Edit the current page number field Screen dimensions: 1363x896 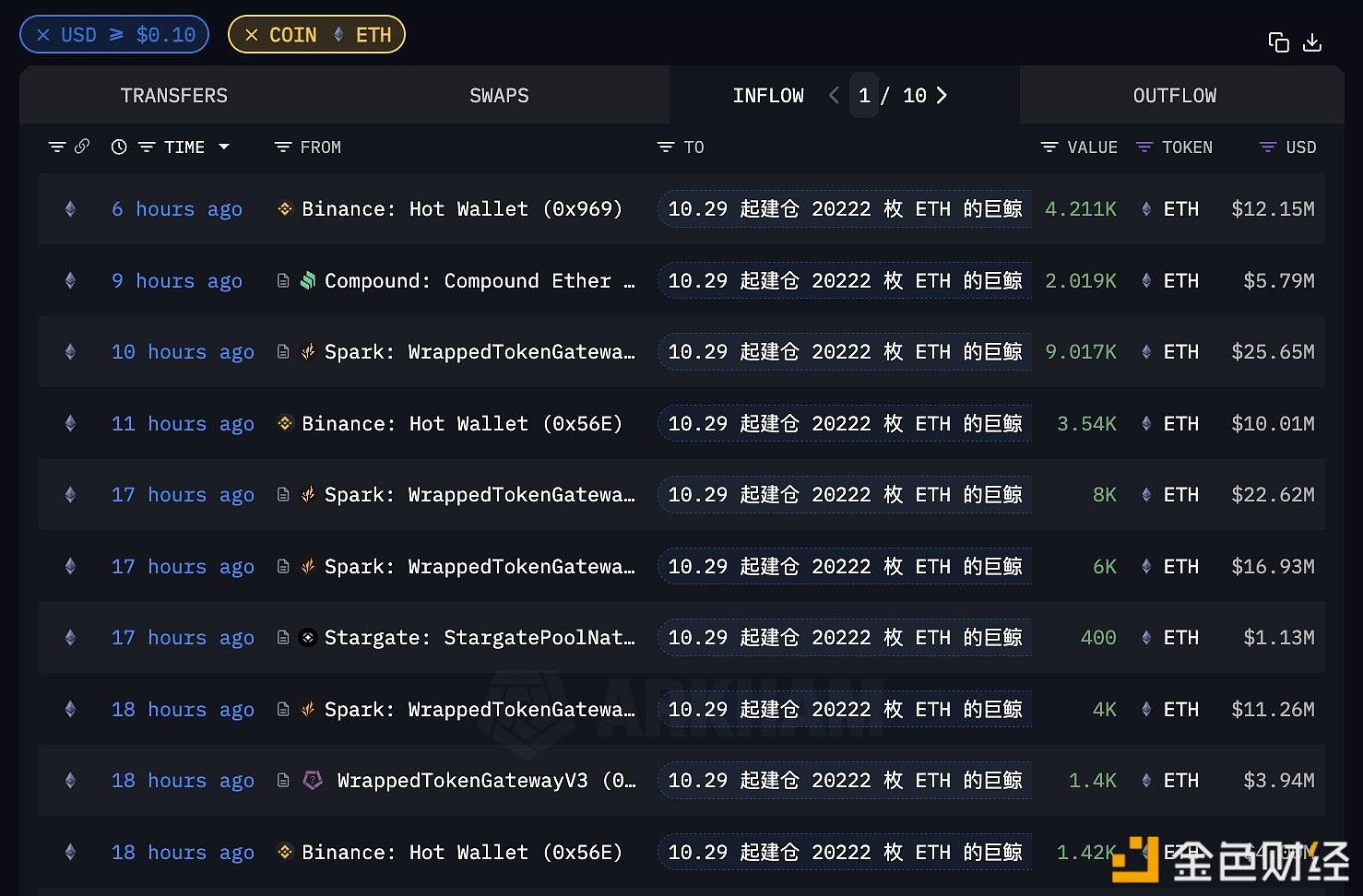864,96
